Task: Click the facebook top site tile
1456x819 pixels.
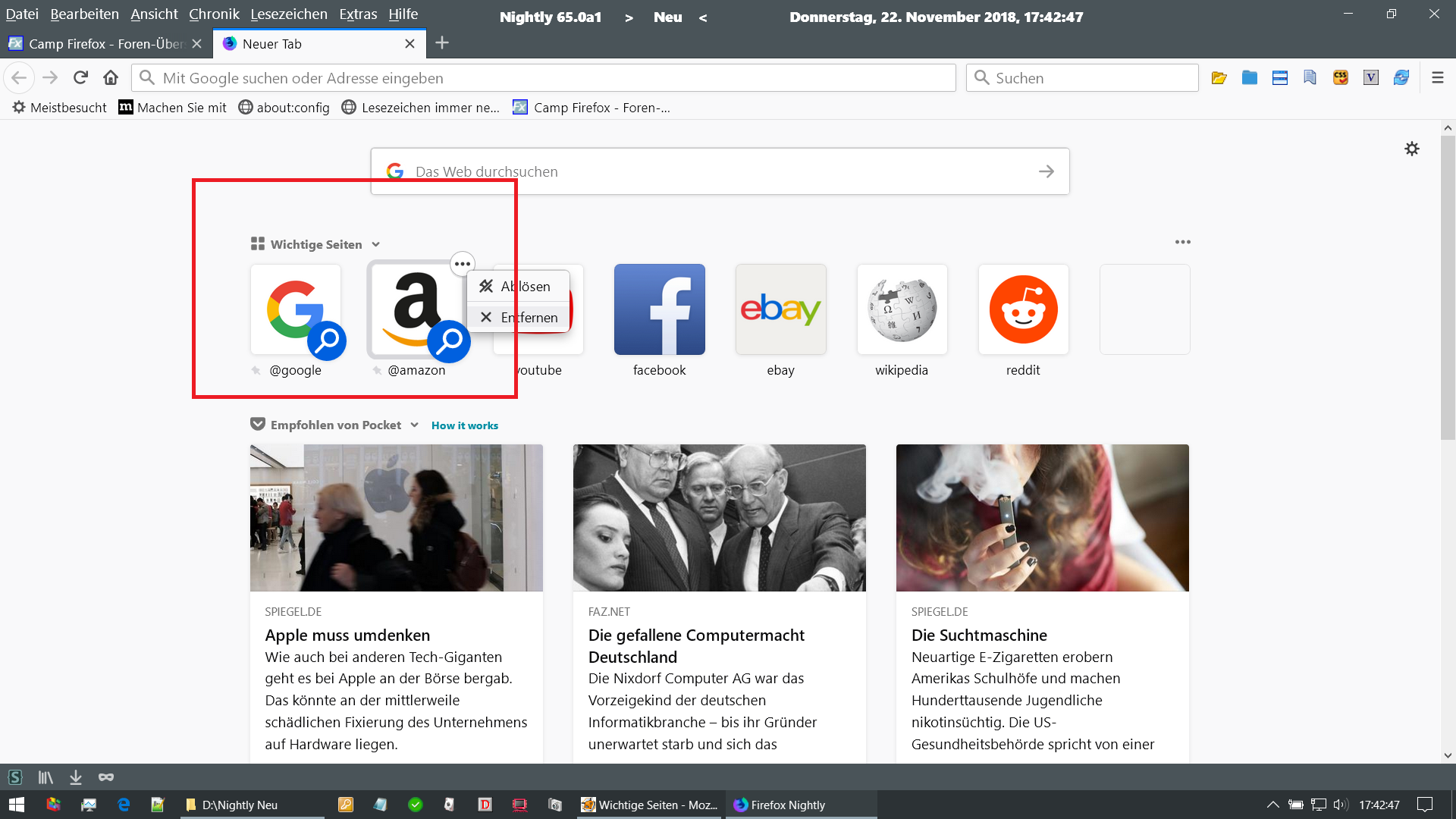Action: [x=659, y=309]
